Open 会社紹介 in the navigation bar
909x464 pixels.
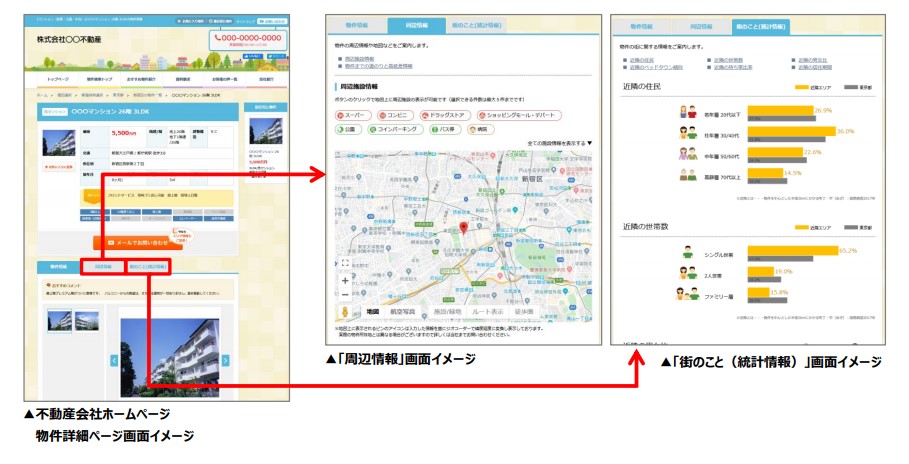point(266,79)
